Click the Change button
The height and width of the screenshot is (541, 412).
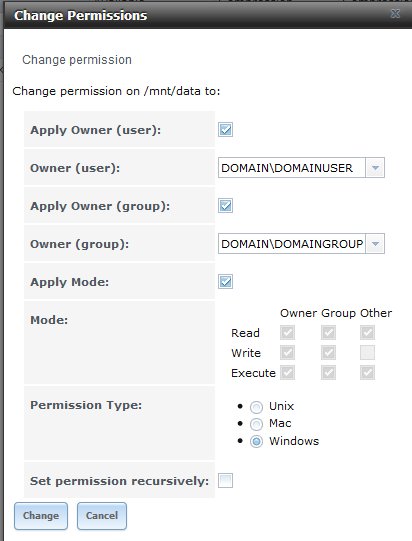pyautogui.click(x=41, y=516)
